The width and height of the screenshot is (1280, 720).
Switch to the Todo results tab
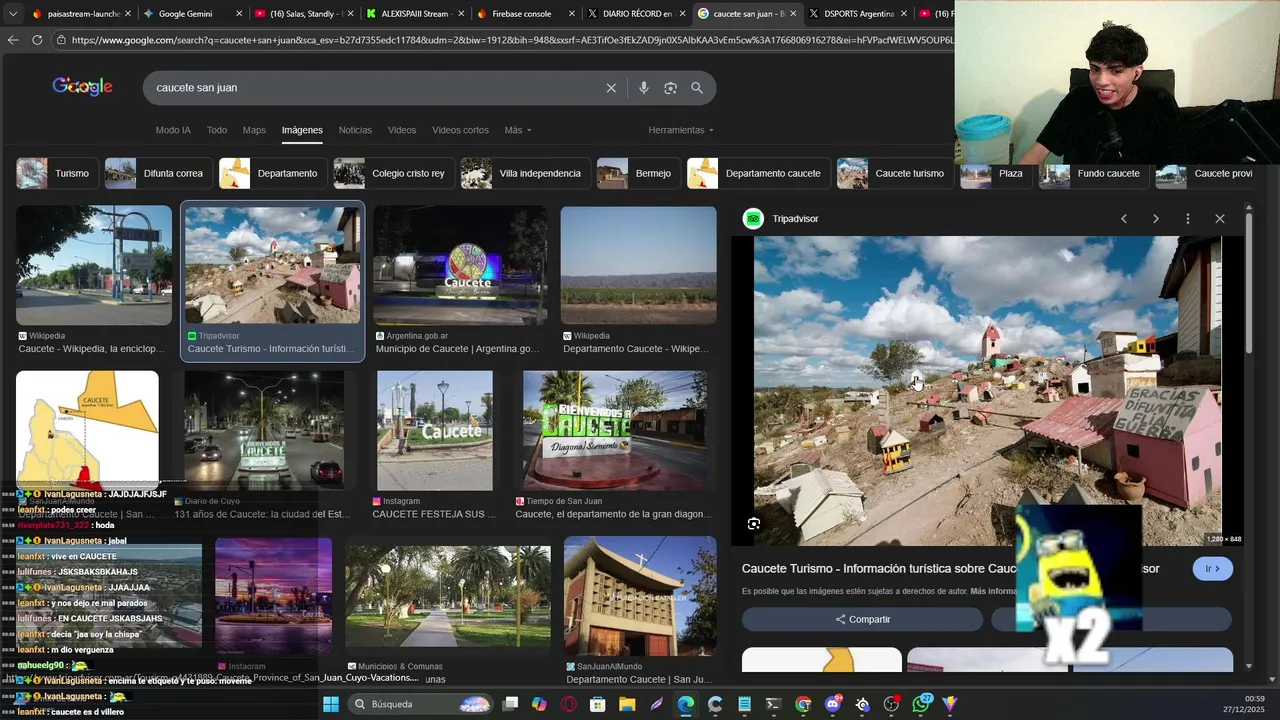tap(217, 130)
